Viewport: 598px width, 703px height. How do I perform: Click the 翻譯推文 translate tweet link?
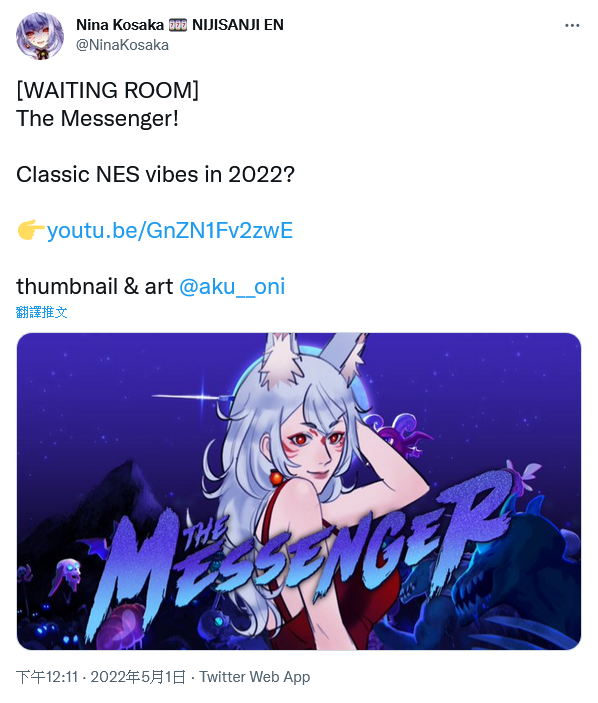(x=41, y=312)
